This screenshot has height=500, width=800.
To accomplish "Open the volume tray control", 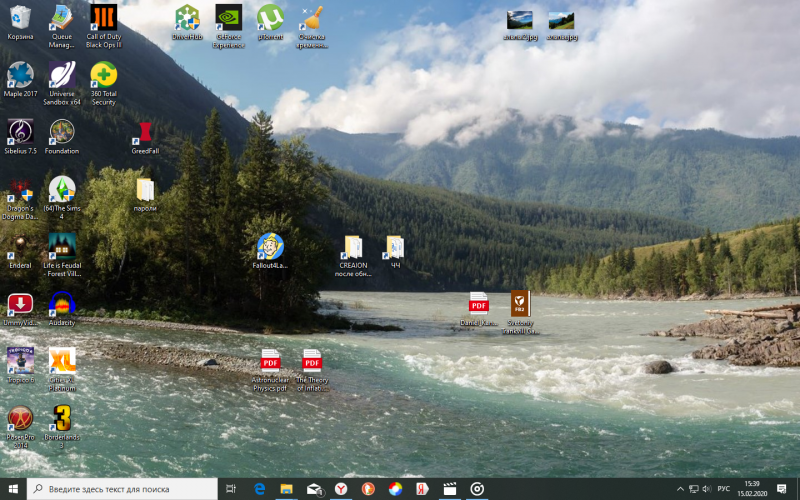I will pyautogui.click(x=707, y=489).
